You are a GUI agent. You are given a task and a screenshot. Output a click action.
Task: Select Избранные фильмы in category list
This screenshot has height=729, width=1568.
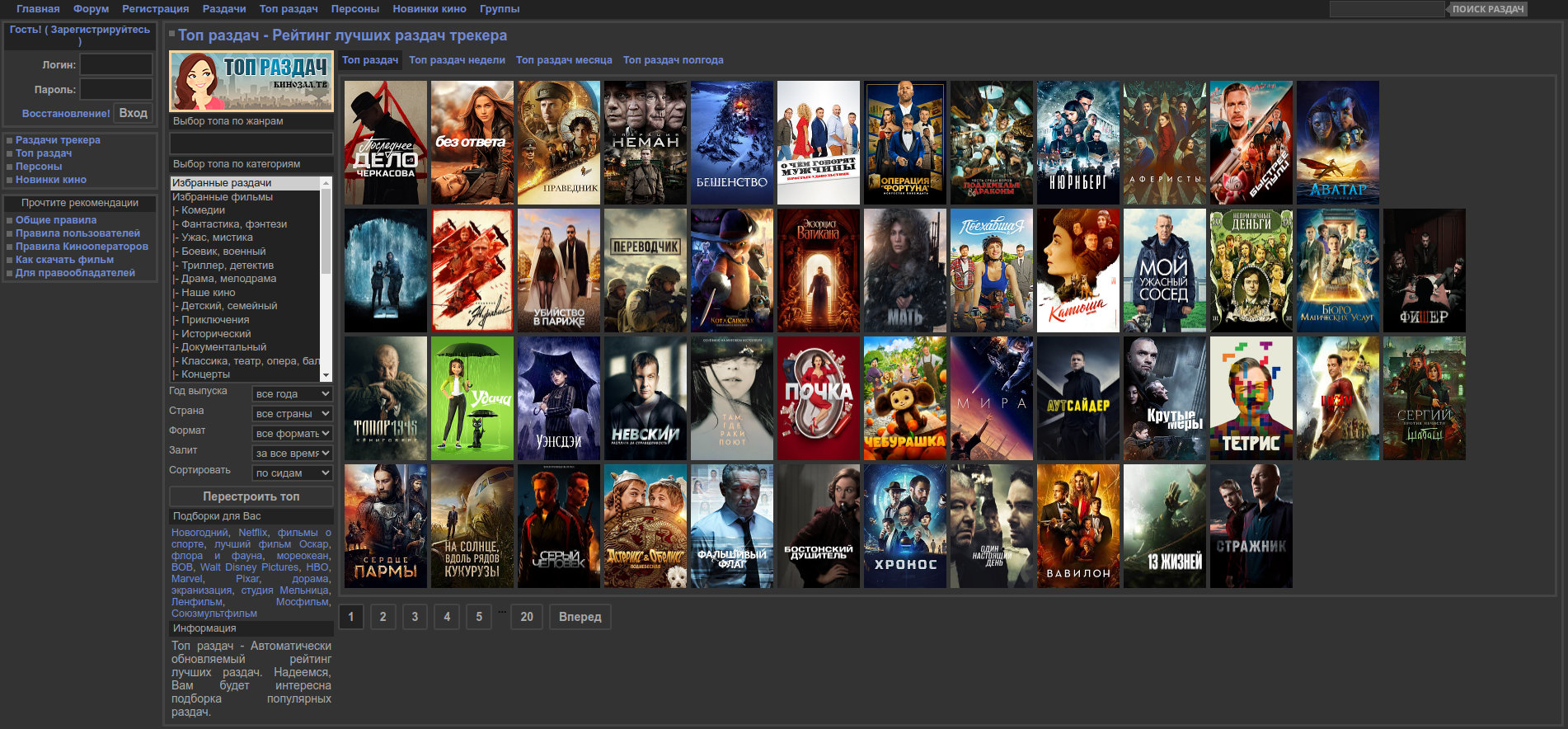245,197
